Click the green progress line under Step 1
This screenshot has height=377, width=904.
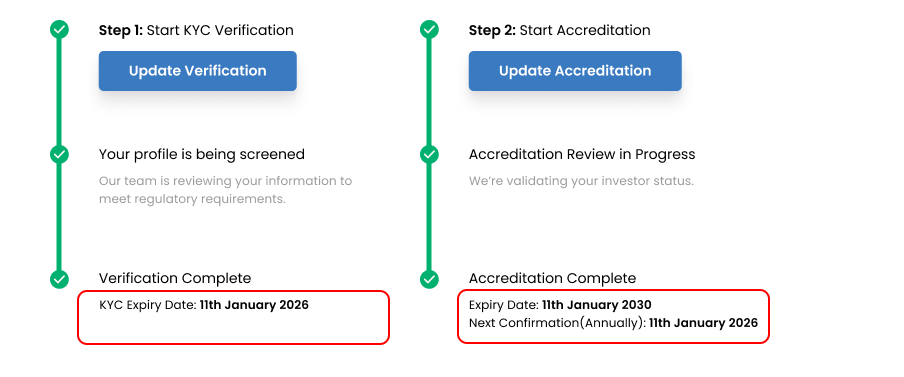[x=59, y=92]
